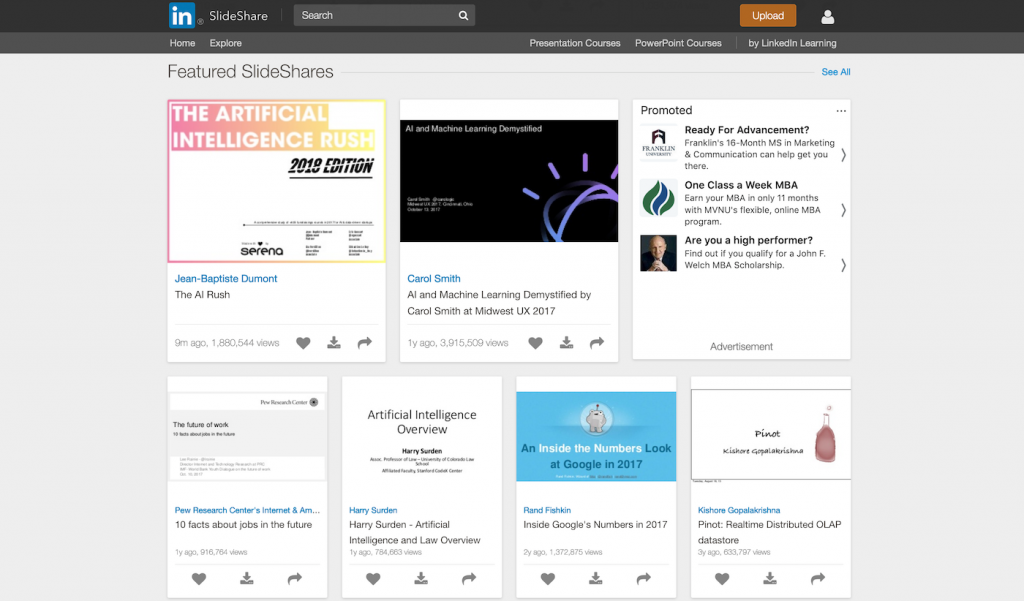The width and height of the screenshot is (1024, 601).
Task: Open Harry Surden author link
Action: tap(373, 510)
